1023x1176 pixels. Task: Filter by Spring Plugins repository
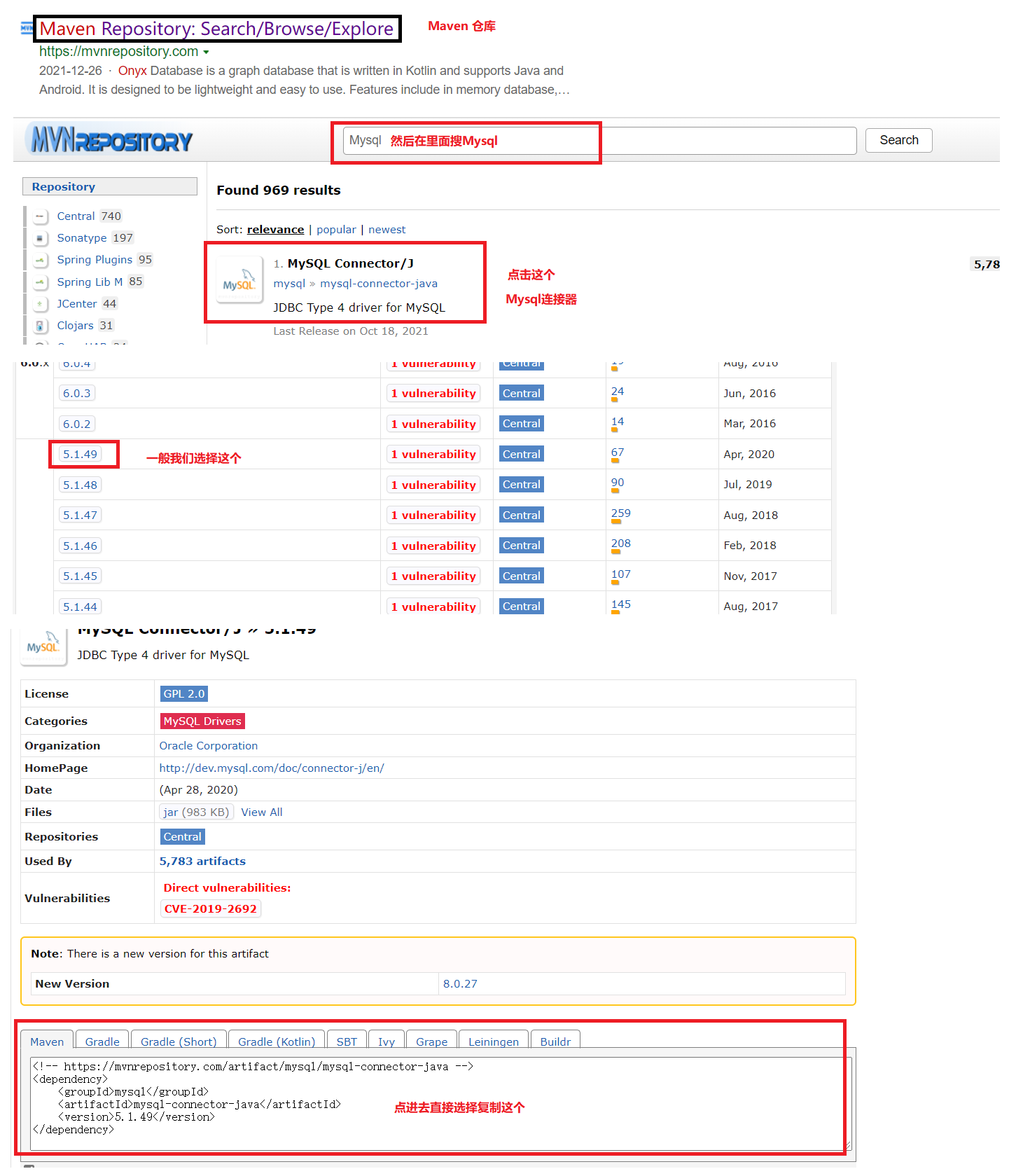(x=95, y=260)
